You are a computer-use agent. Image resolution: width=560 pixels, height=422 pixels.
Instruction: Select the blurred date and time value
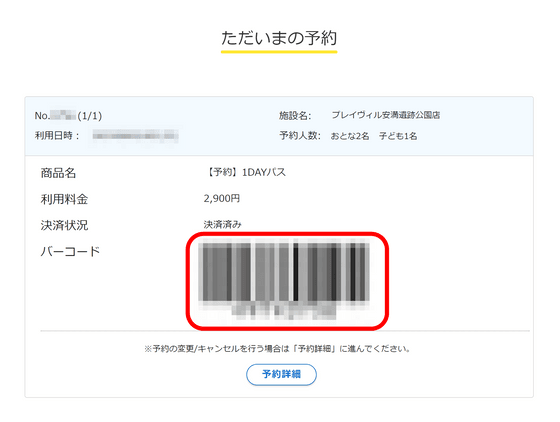(135, 136)
